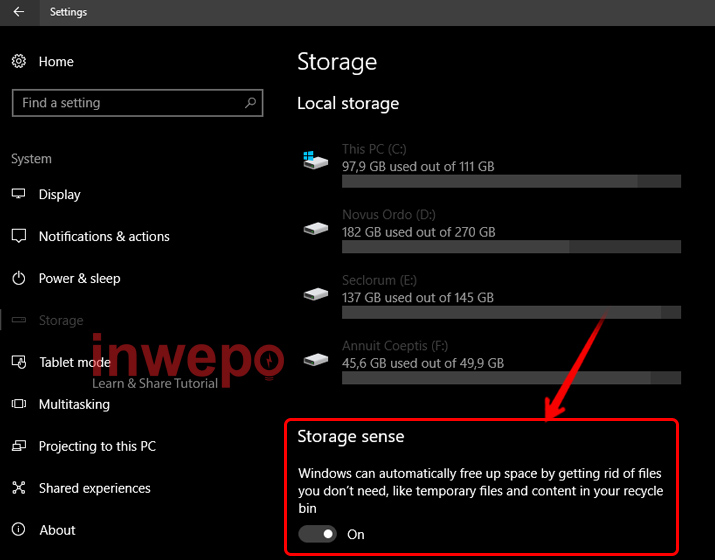Click the Display monitor icon
The image size is (715, 560).
click(19, 194)
